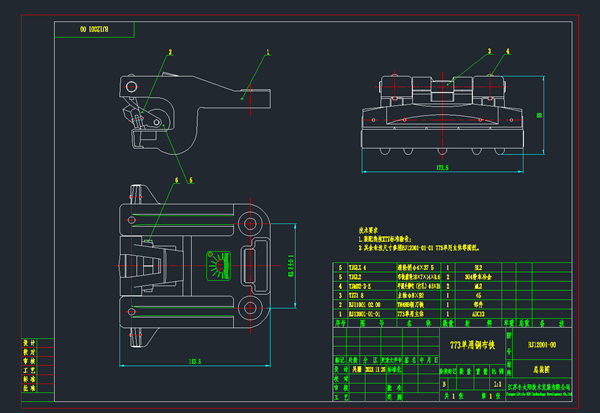Click the 1:1 scale cell

point(497,384)
